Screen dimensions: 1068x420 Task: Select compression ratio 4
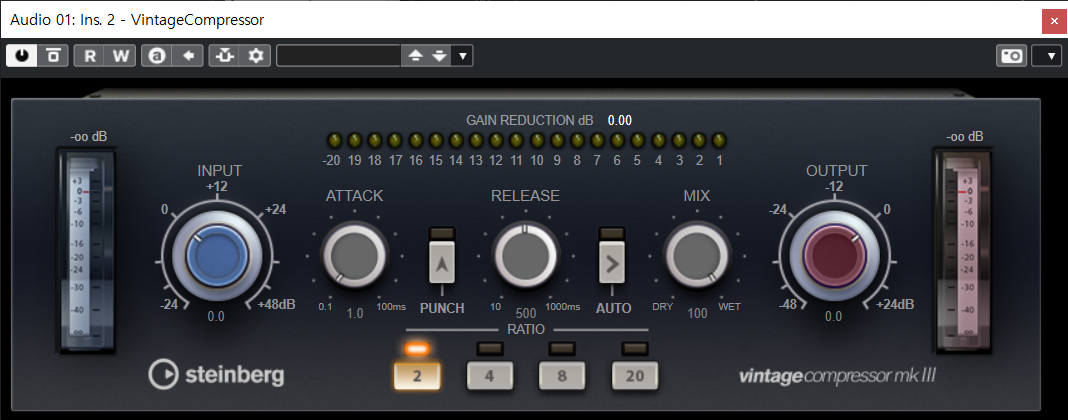pyautogui.click(x=488, y=376)
